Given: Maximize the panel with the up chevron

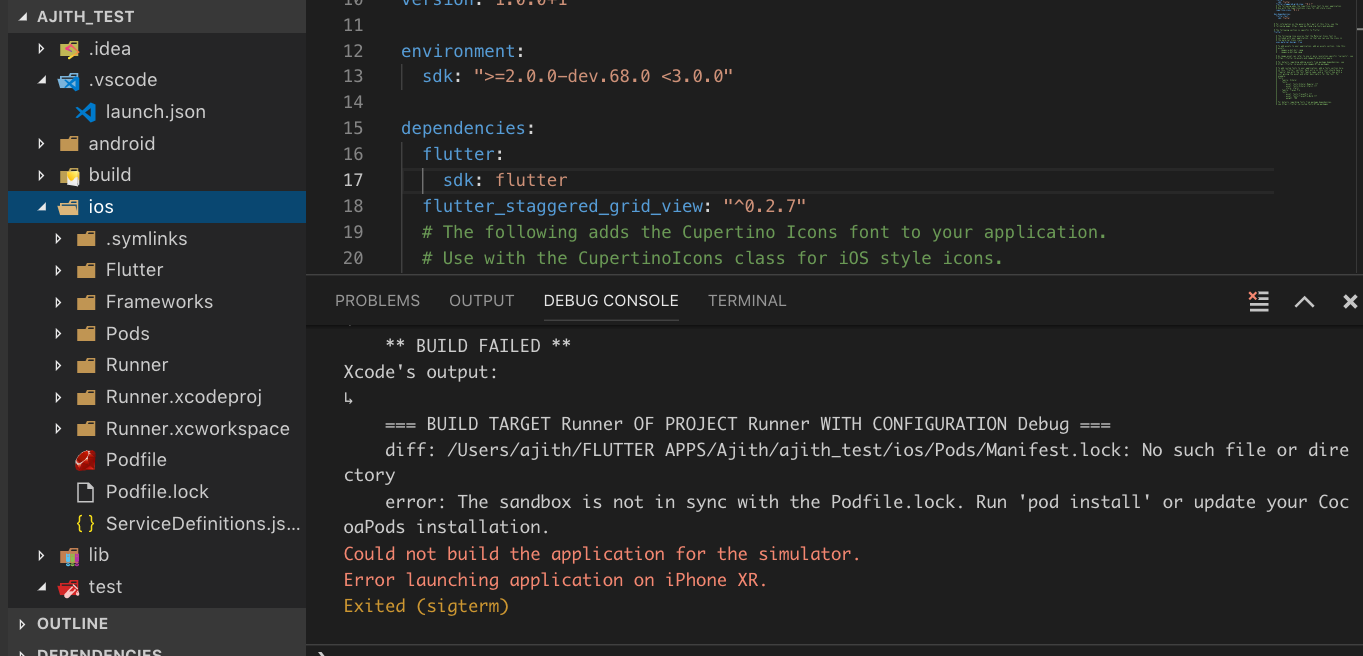Looking at the screenshot, I should tap(1304, 301).
